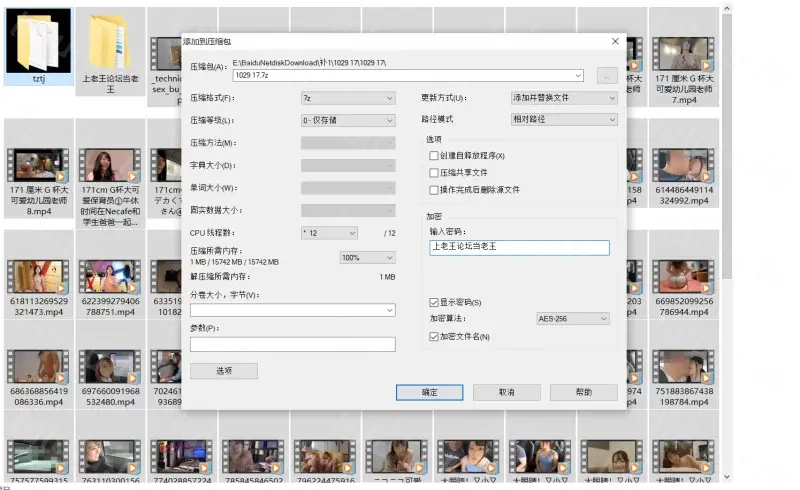Toggle 加密文件名 checkbox

click(433, 337)
